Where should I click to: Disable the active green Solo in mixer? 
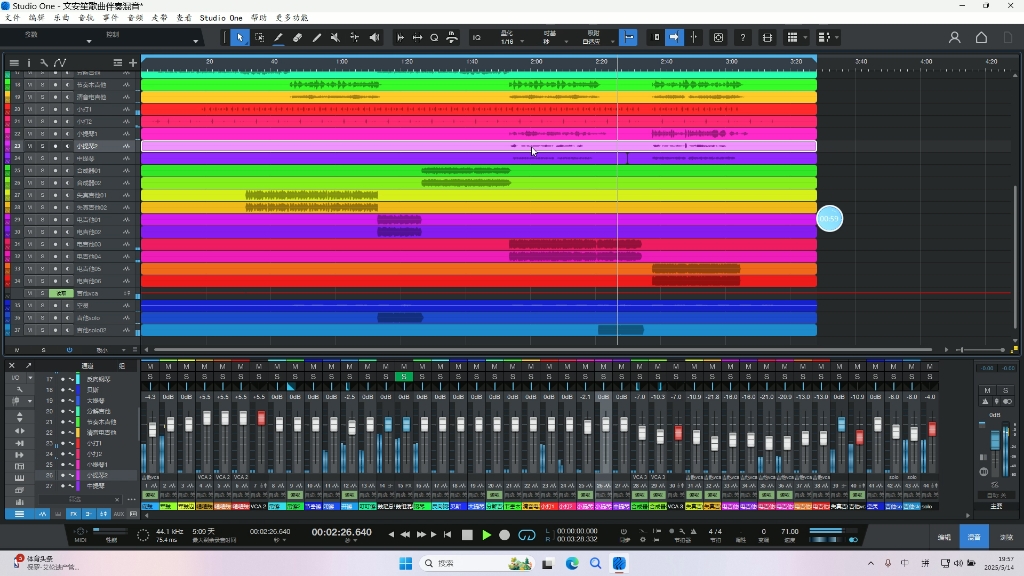pos(404,377)
